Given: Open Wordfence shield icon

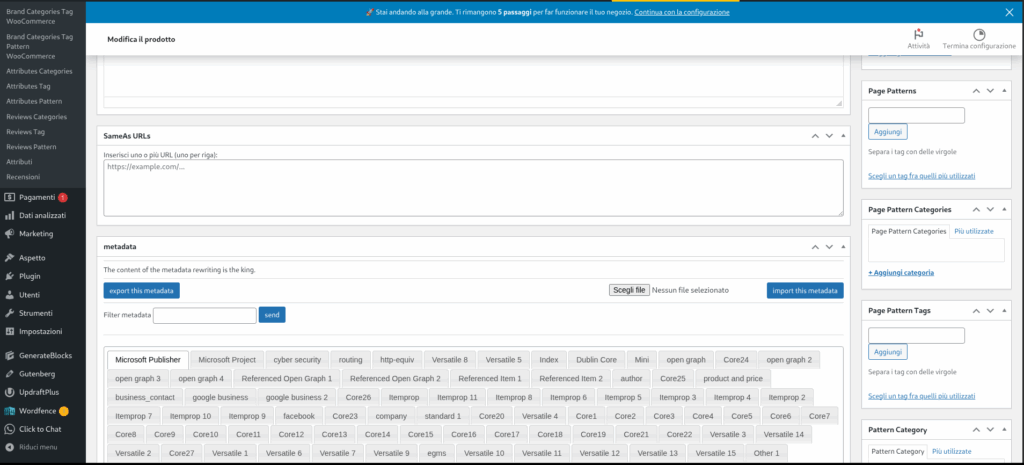Looking at the screenshot, I should click(10, 411).
